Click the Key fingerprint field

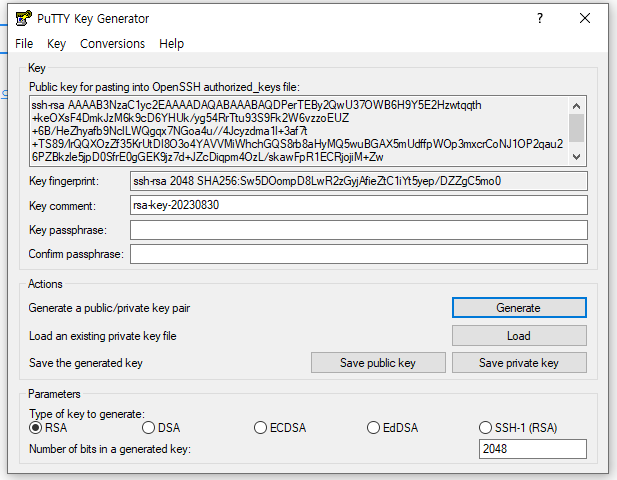pyautogui.click(x=359, y=181)
